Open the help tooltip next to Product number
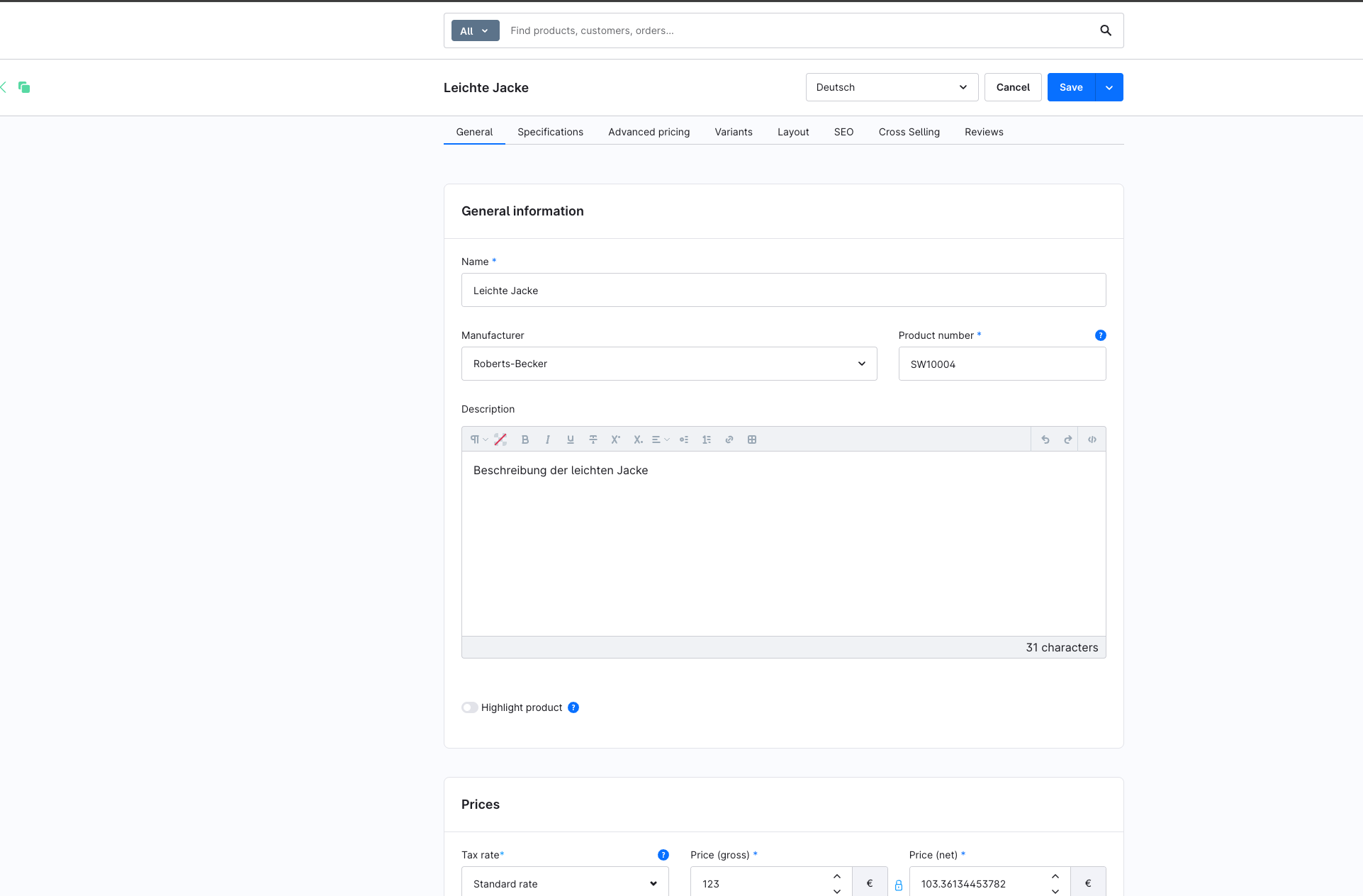The image size is (1363, 896). click(1100, 335)
